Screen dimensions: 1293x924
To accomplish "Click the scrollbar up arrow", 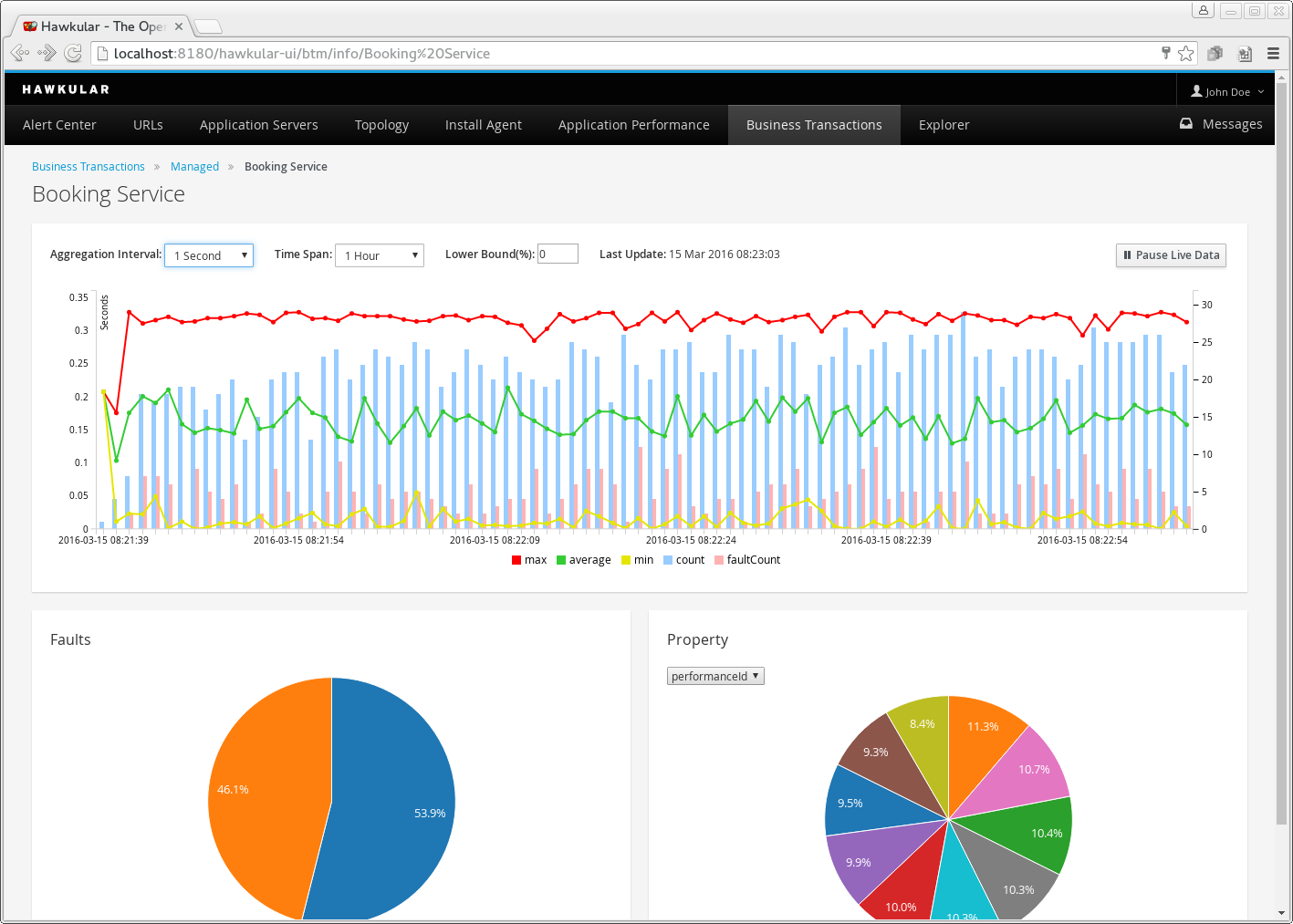I will pyautogui.click(x=1282, y=78).
